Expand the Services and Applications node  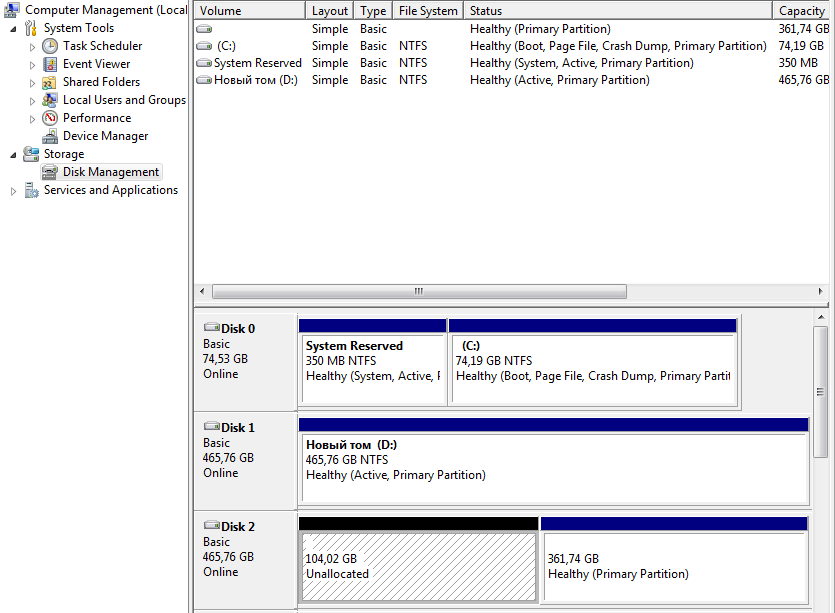[x=13, y=191]
